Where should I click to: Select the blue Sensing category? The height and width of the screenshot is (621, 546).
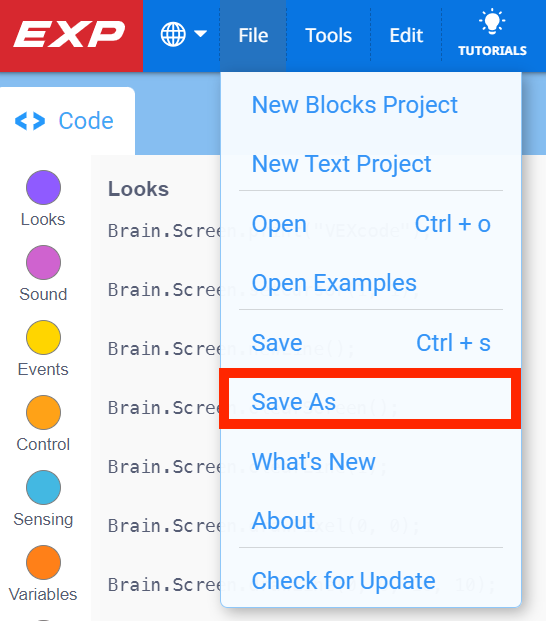click(x=43, y=488)
